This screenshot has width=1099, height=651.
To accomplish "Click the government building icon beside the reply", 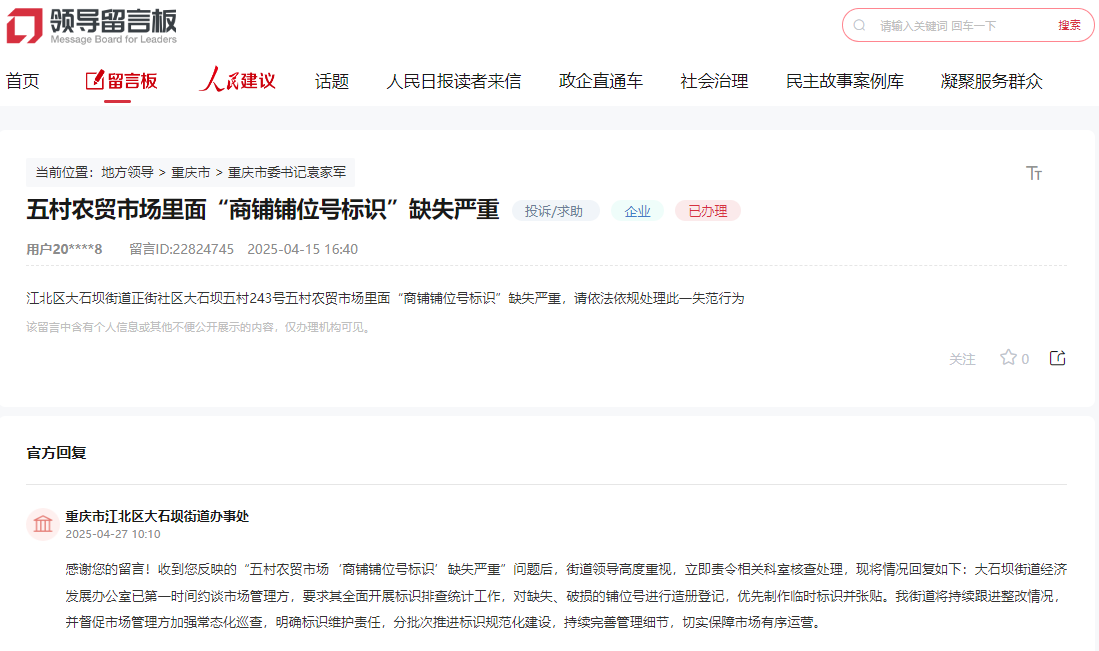I will point(42,524).
